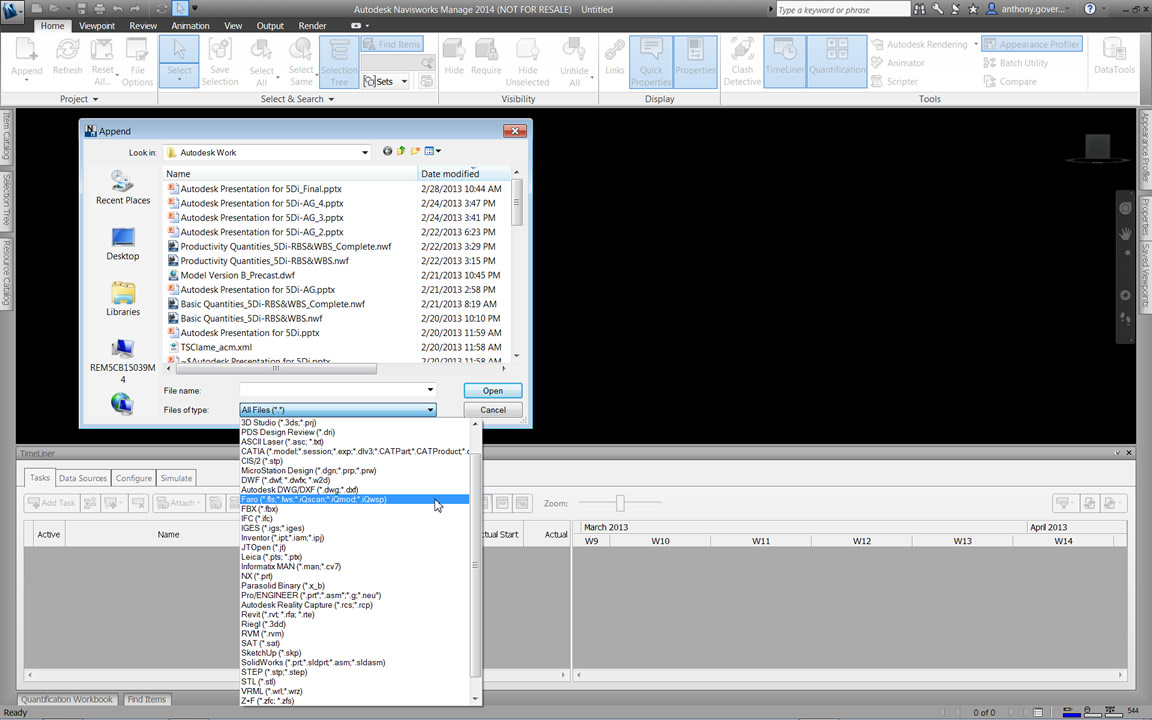The height and width of the screenshot is (720, 1152).
Task: Open the Saved Viewpoints side tab
Action: click(x=1145, y=276)
